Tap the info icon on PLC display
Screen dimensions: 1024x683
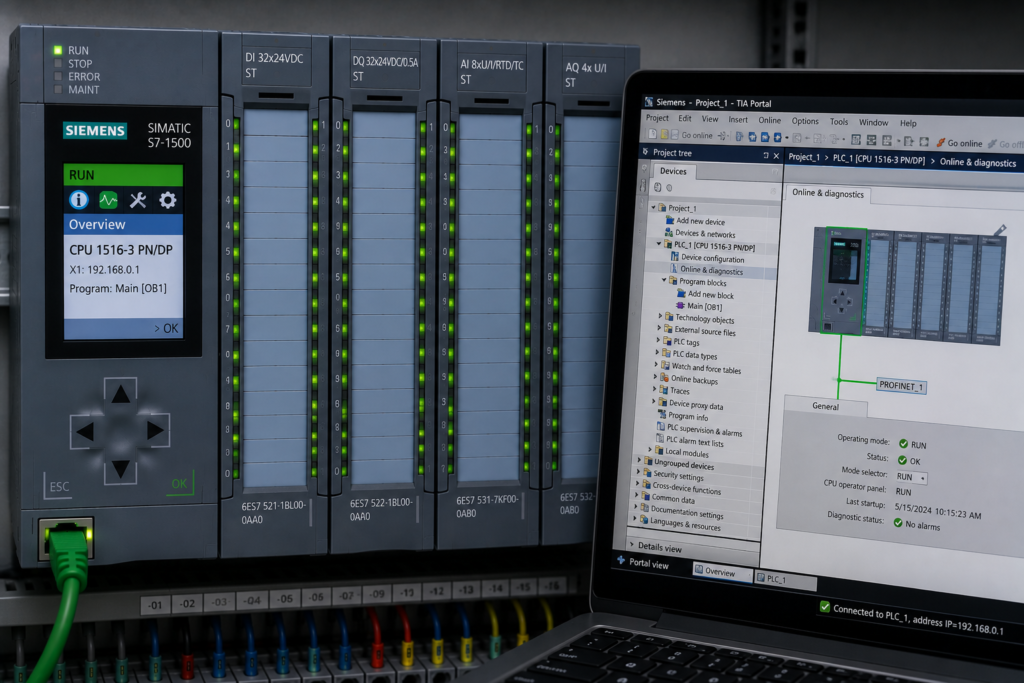tap(78, 199)
